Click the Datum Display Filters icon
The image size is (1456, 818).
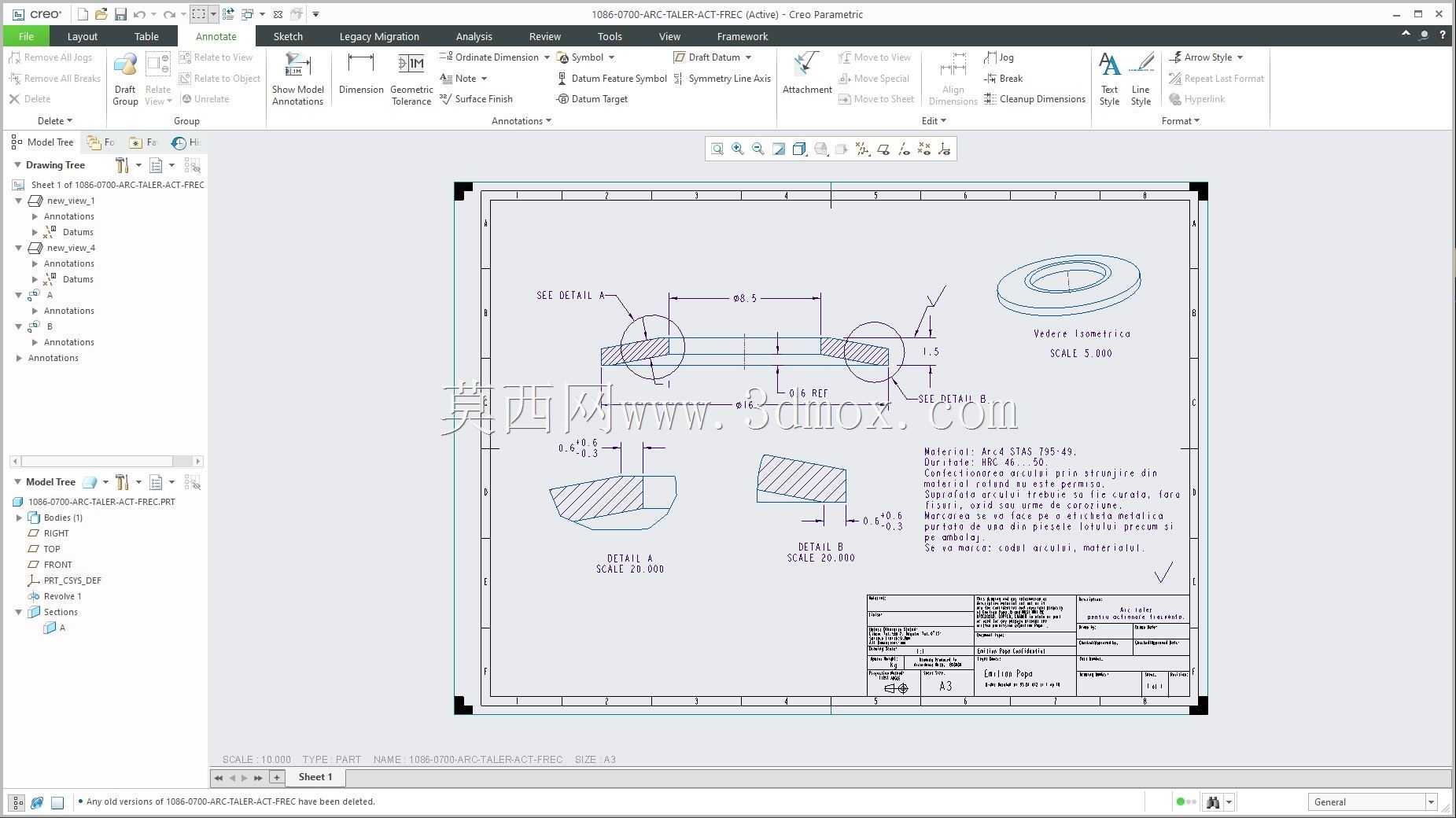tap(862, 149)
